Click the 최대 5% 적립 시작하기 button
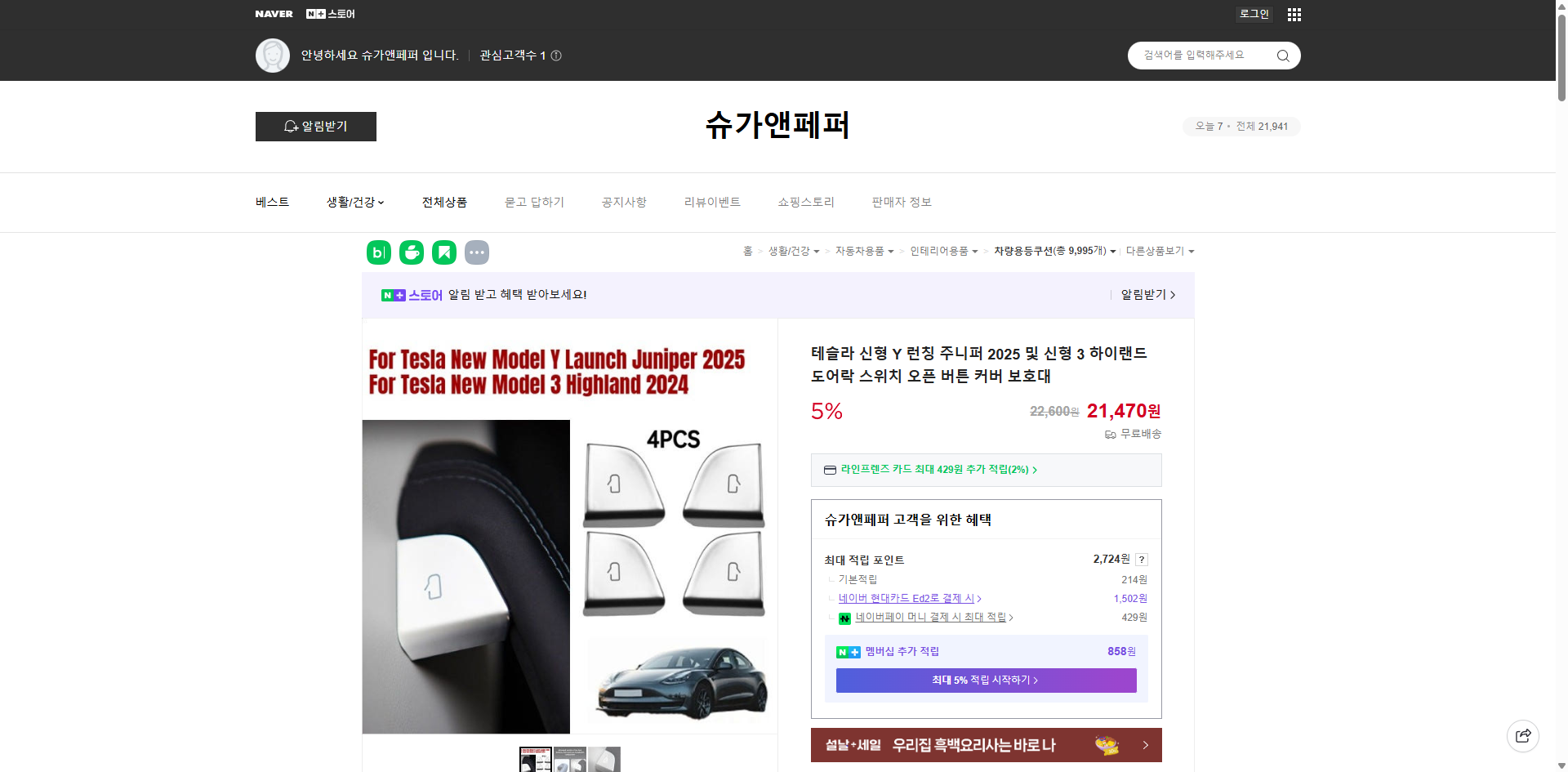1568x772 pixels. coord(985,680)
